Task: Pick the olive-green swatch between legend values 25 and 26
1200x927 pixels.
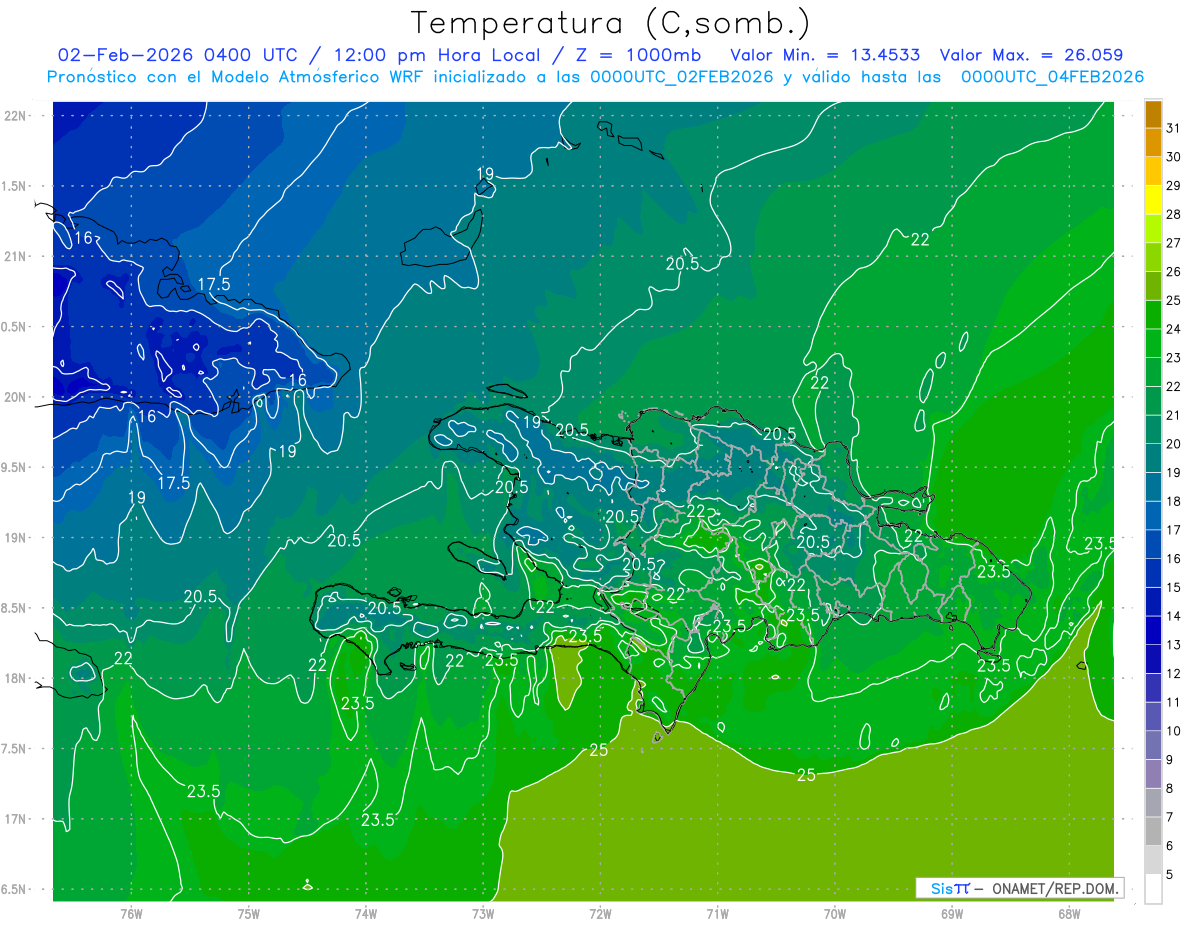Action: [1153, 286]
